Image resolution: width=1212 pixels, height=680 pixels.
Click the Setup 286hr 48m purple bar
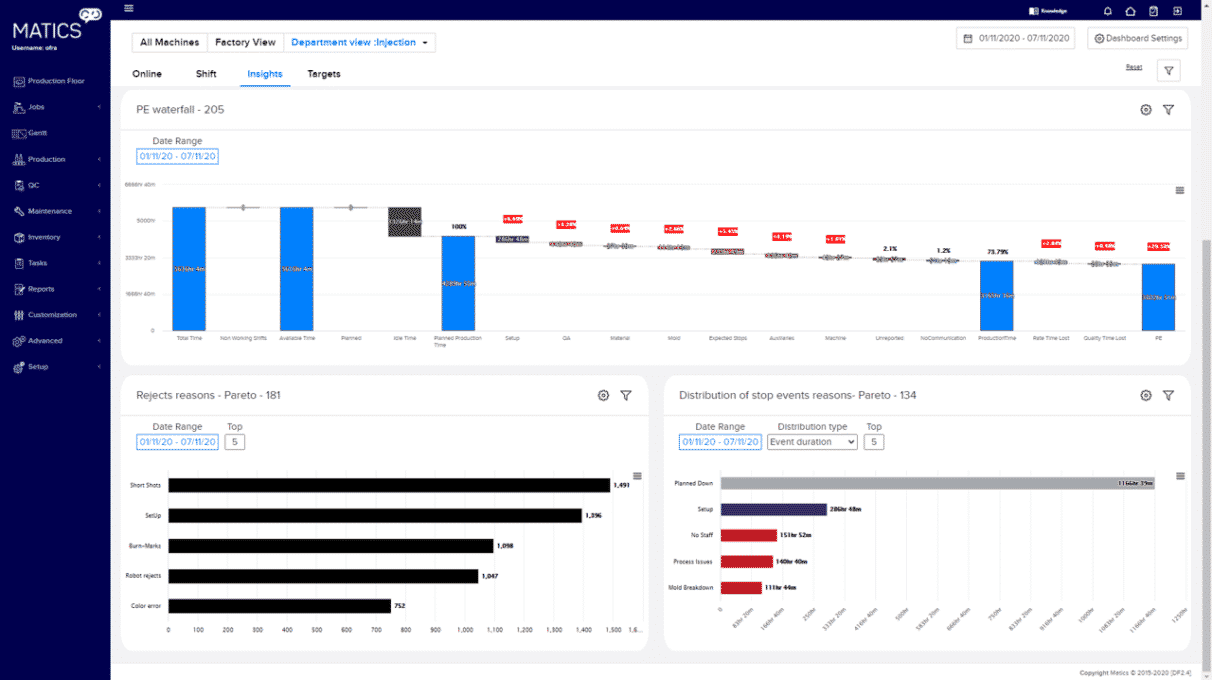(x=774, y=509)
